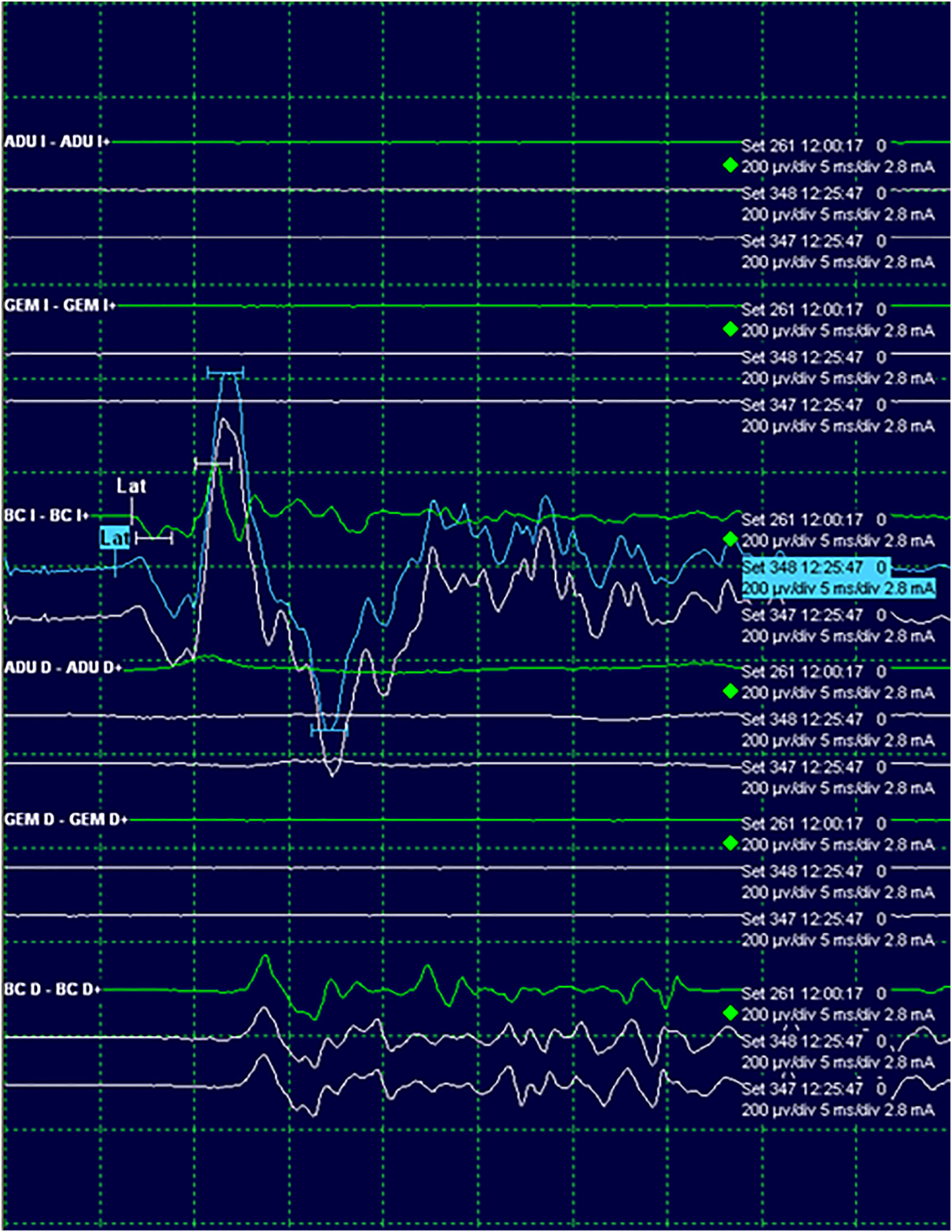Image resolution: width=952 pixels, height=1232 pixels.
Task: Select GEM D - GEM D+ channel label
Action: pyautogui.click(x=66, y=820)
